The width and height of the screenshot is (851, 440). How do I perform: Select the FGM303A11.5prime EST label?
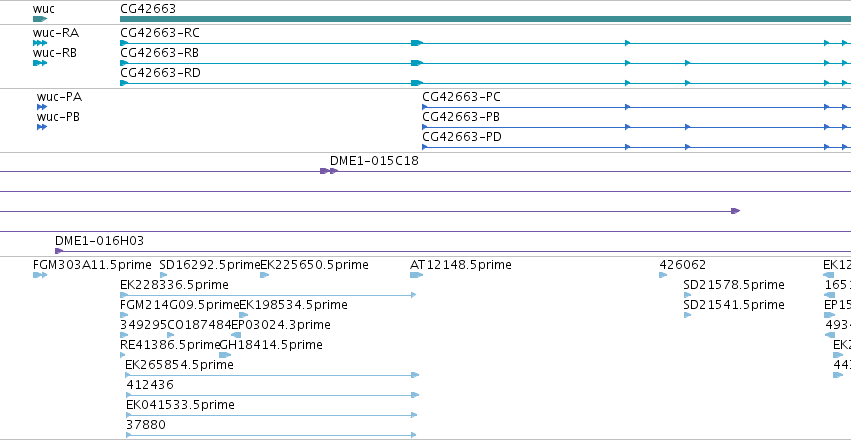tap(92, 265)
